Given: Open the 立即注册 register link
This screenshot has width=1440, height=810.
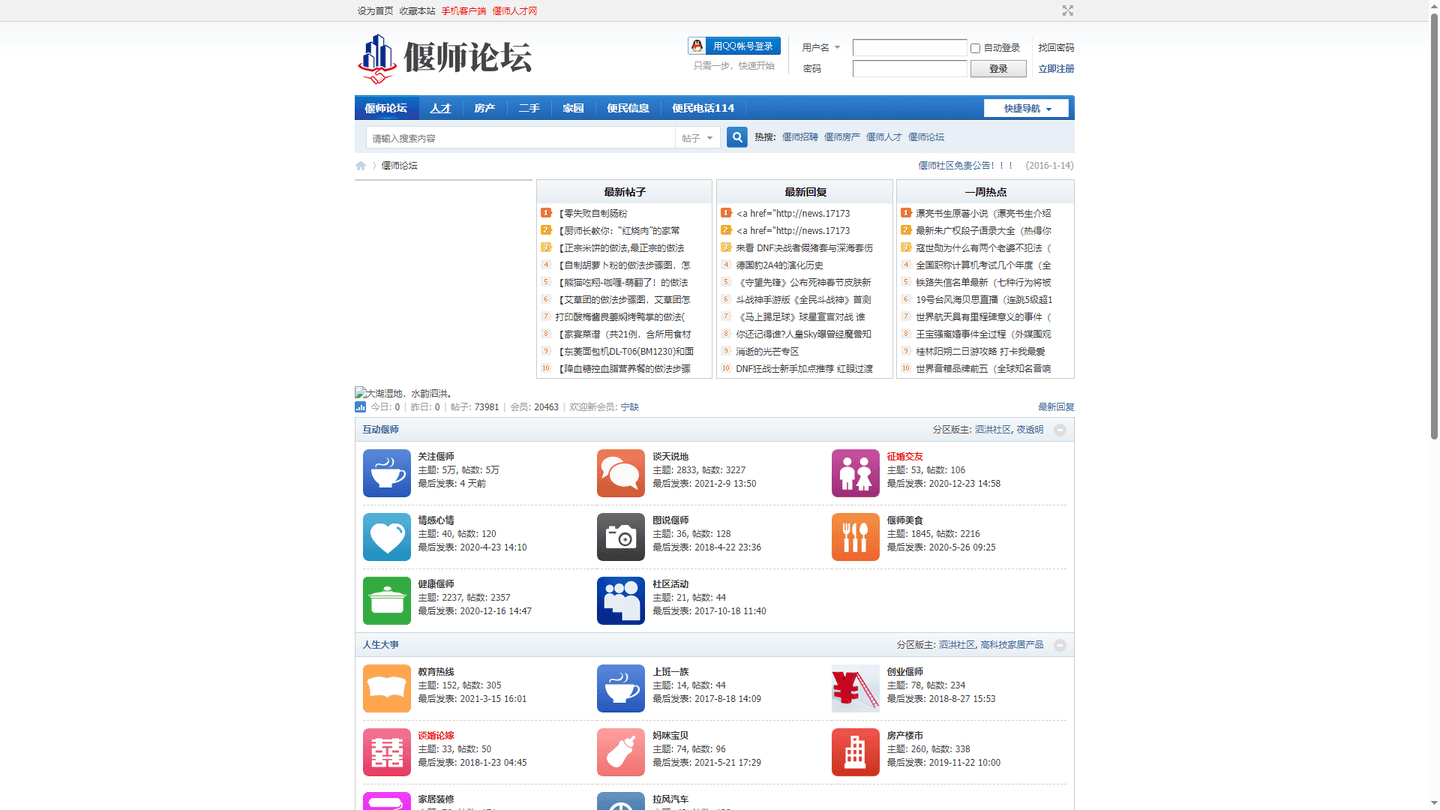Looking at the screenshot, I should pos(1056,69).
